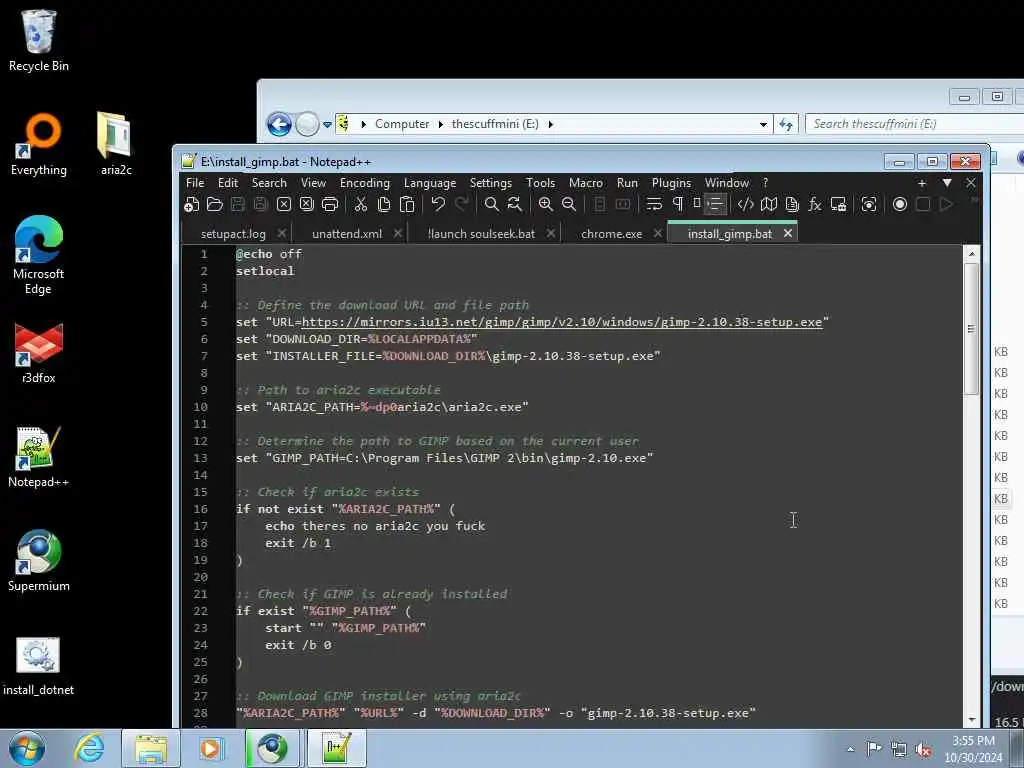Close the unattend.xml tab
This screenshot has height=768, width=1024.
pyautogui.click(x=398, y=233)
